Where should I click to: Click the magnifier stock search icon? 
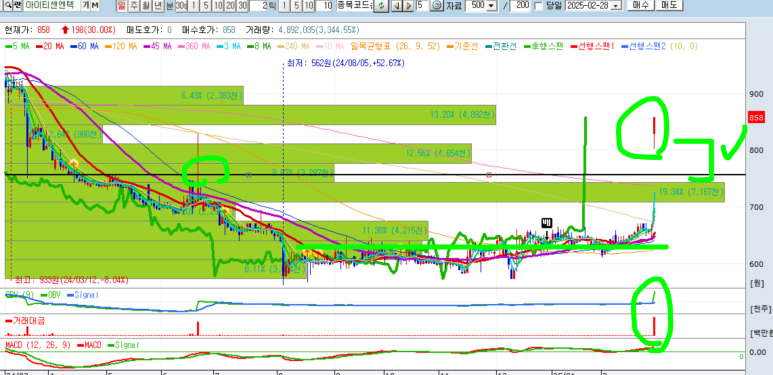point(8,5)
